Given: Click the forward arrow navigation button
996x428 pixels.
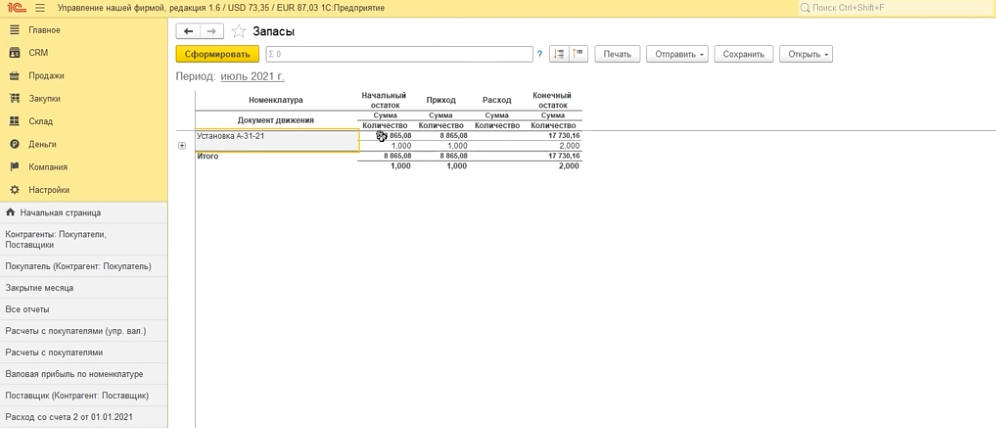Looking at the screenshot, I should (210, 32).
